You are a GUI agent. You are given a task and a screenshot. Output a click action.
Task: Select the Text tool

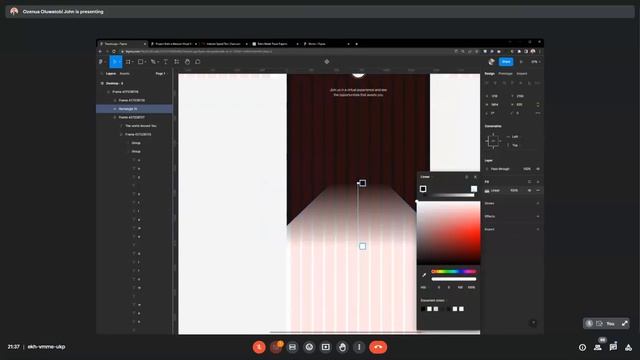click(166, 62)
